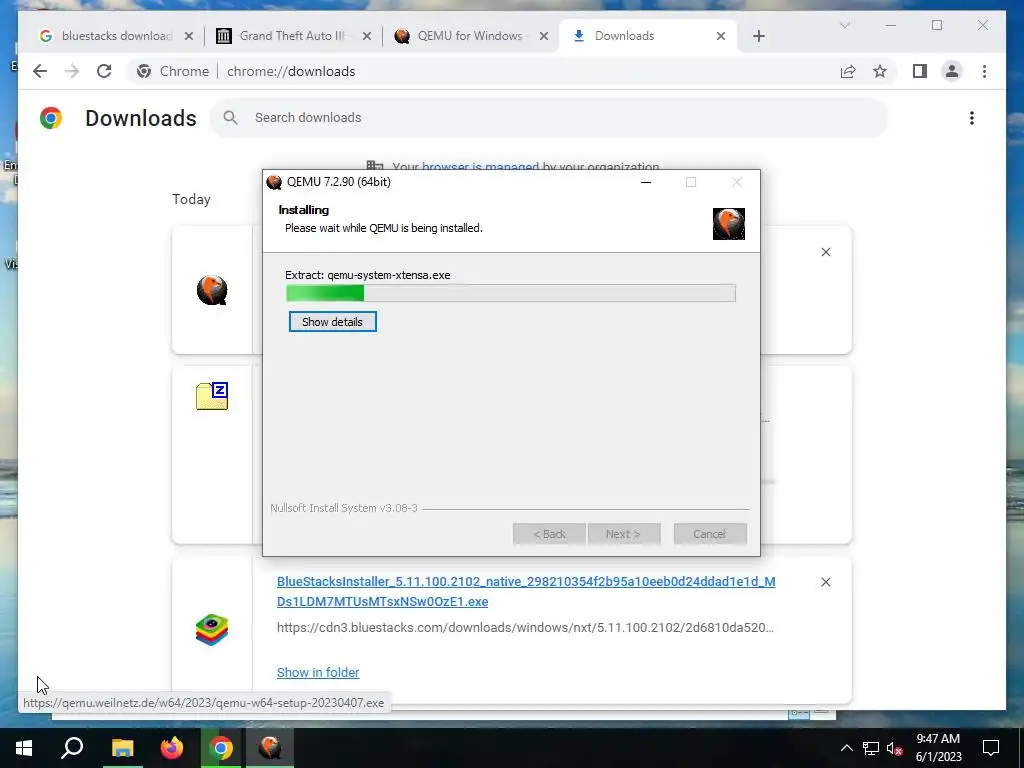Image resolution: width=1024 pixels, height=768 pixels.
Task: Go back to the previous page
Action: (x=40, y=71)
